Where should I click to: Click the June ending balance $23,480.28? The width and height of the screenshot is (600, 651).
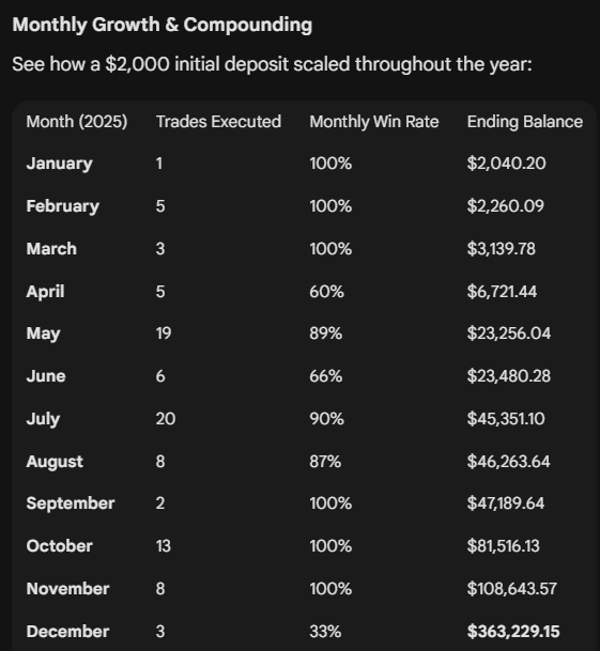pyautogui.click(x=510, y=376)
